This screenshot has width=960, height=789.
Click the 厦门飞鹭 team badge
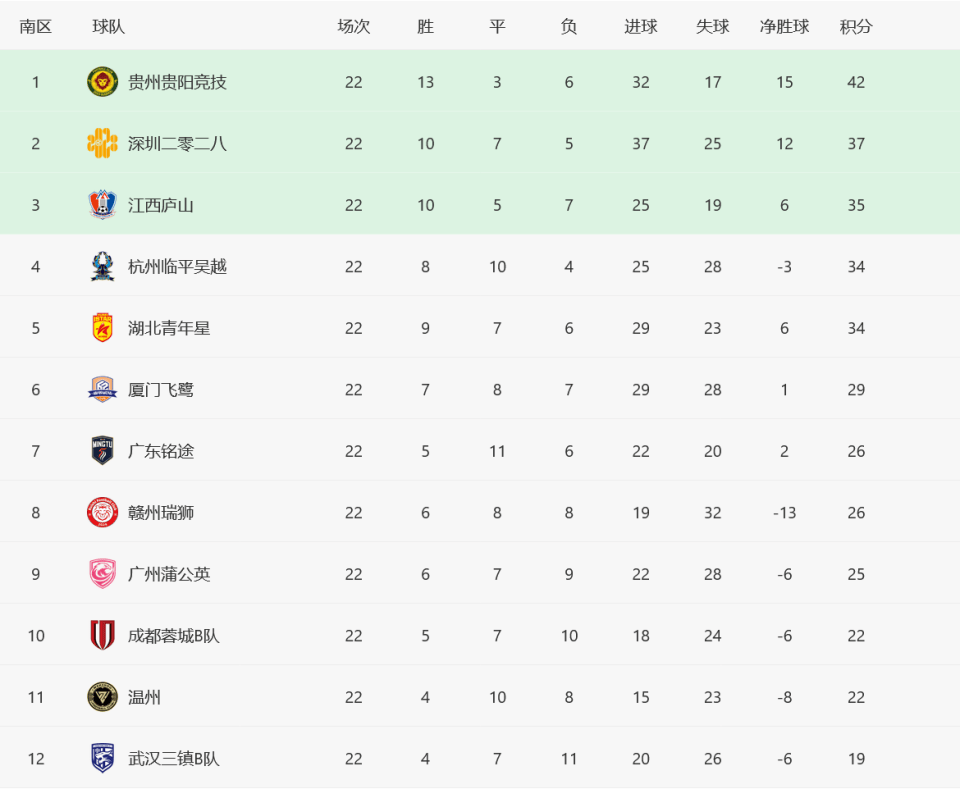click(x=102, y=389)
